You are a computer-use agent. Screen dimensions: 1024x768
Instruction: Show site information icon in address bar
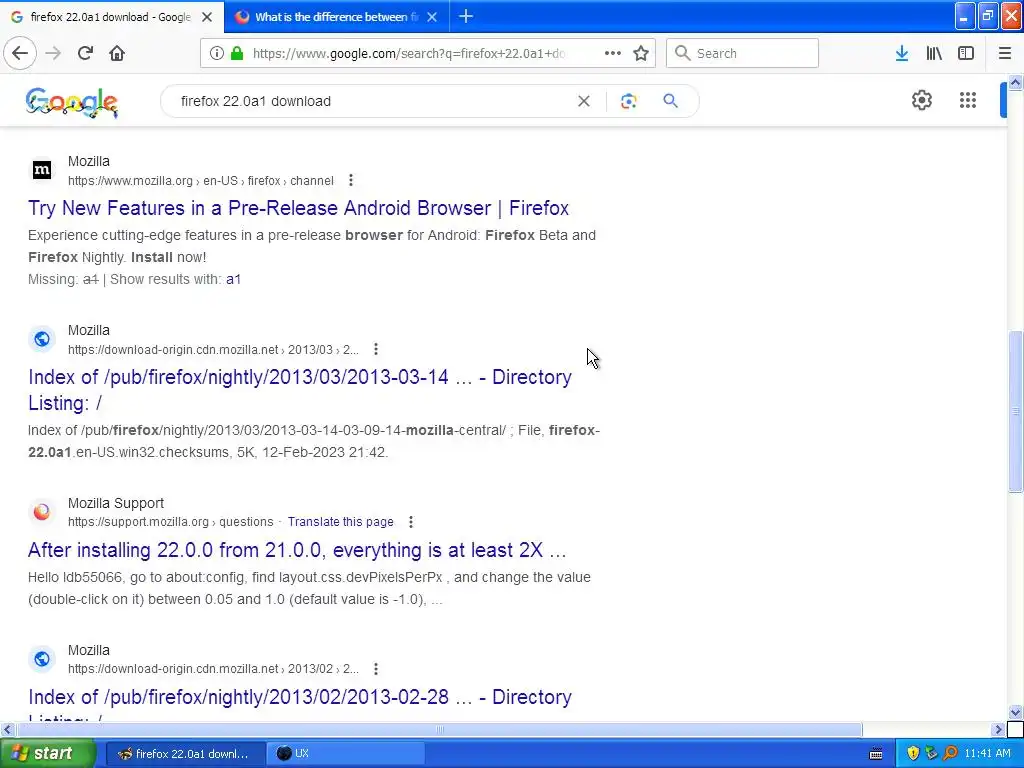point(216,53)
